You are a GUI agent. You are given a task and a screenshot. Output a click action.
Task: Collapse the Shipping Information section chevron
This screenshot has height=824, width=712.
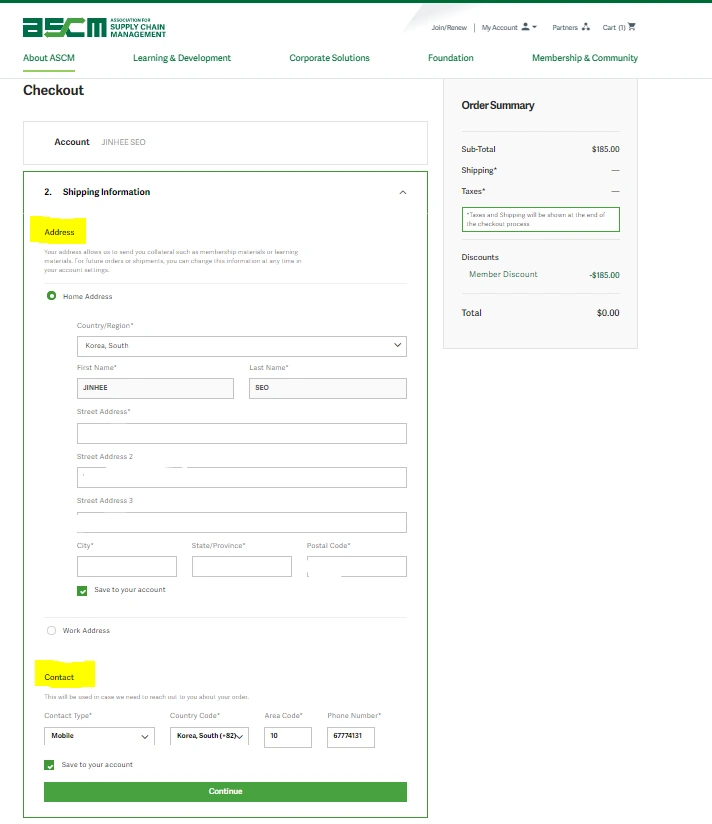click(x=403, y=192)
